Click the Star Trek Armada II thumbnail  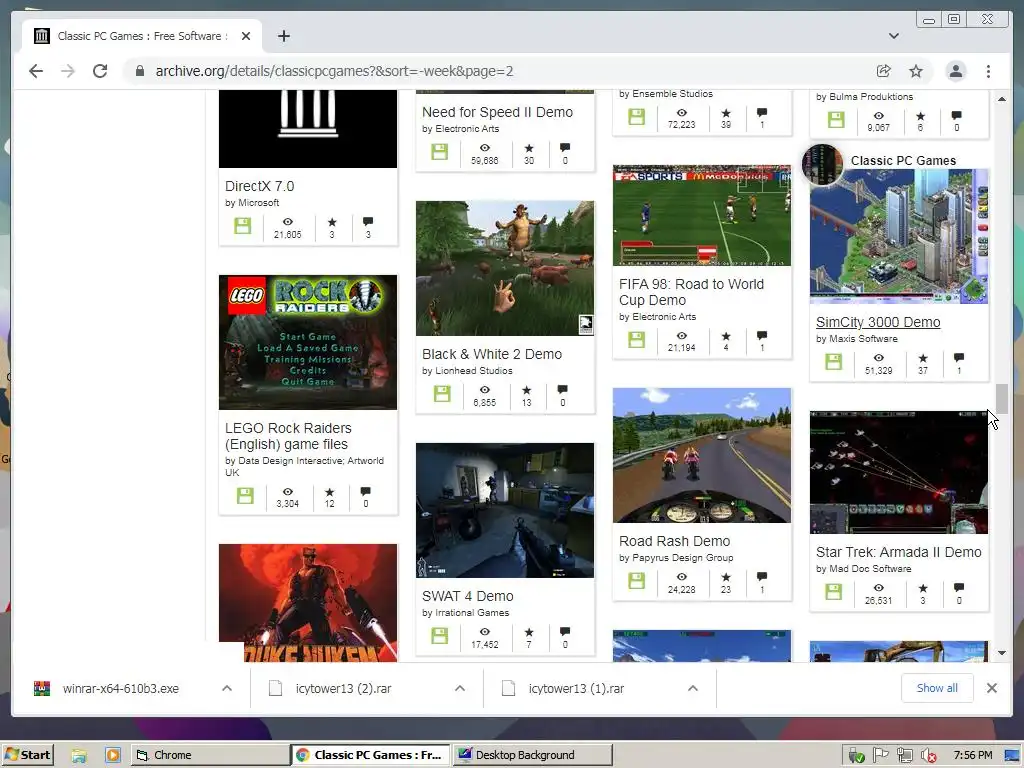899,472
